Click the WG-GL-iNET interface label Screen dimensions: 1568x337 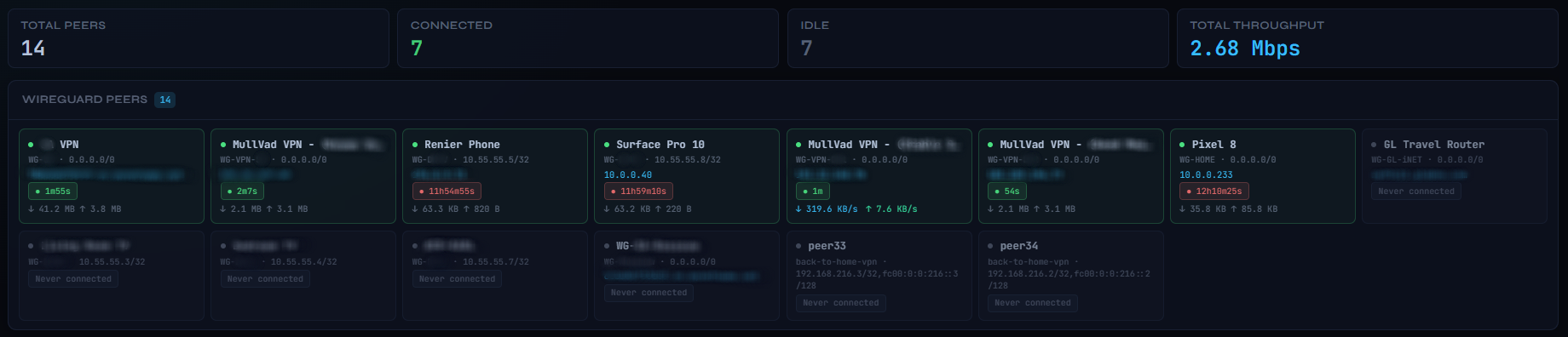[1397, 160]
